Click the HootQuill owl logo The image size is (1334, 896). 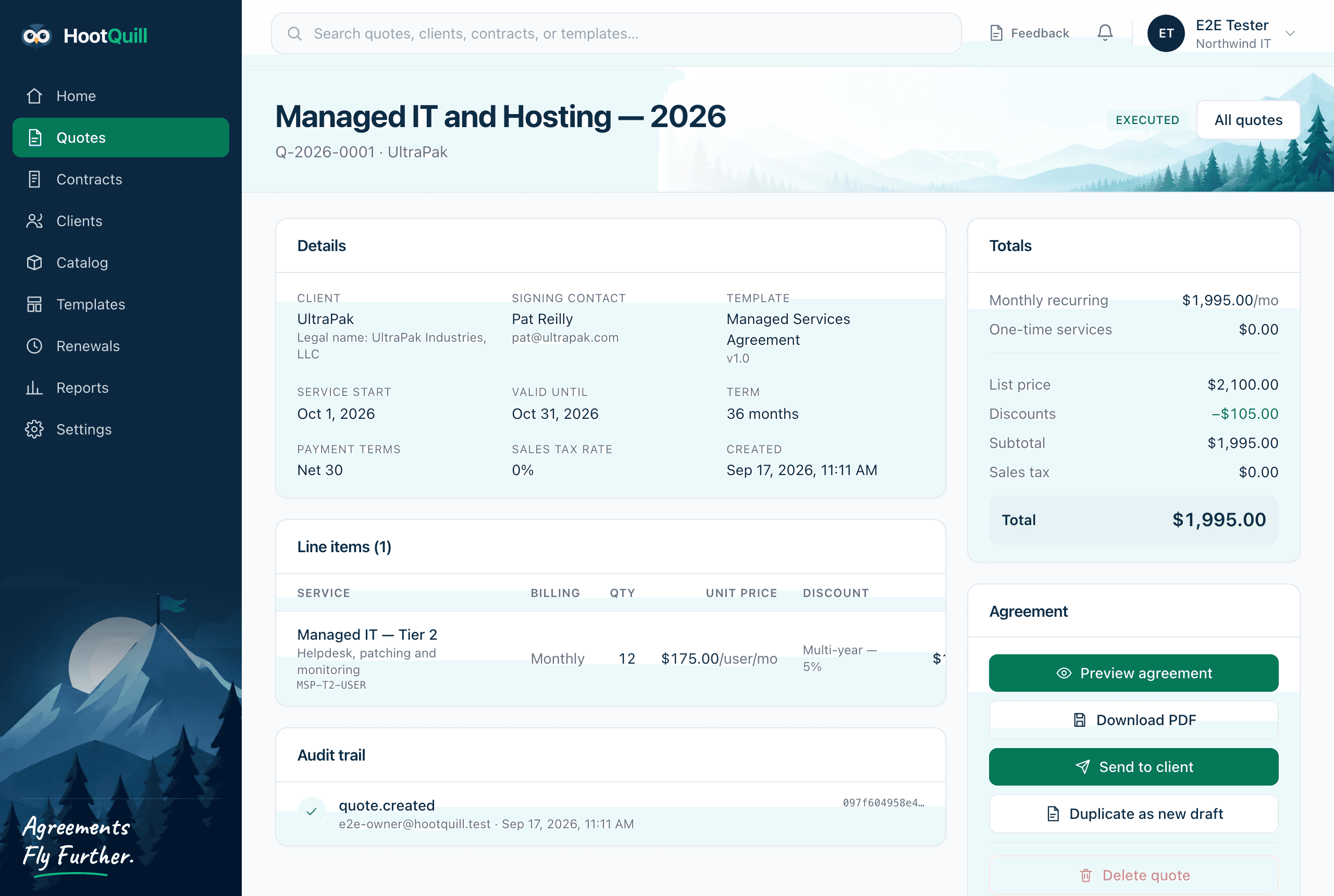36,36
